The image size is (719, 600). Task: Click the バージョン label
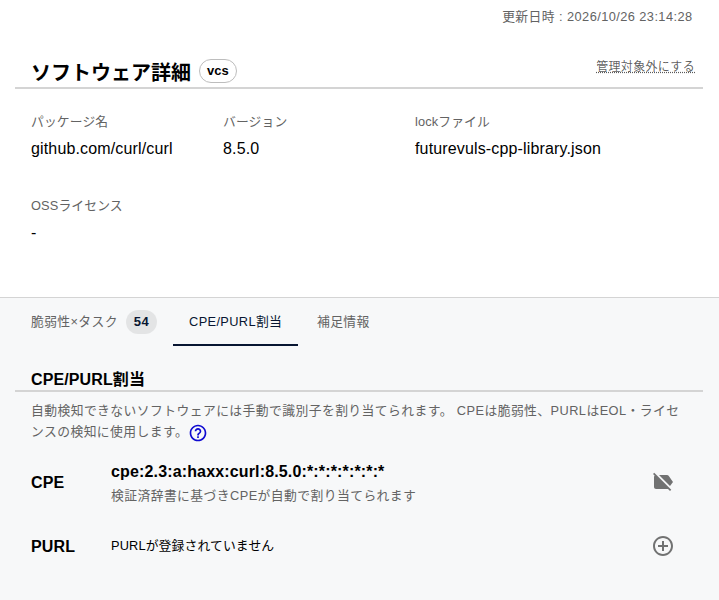[255, 122]
